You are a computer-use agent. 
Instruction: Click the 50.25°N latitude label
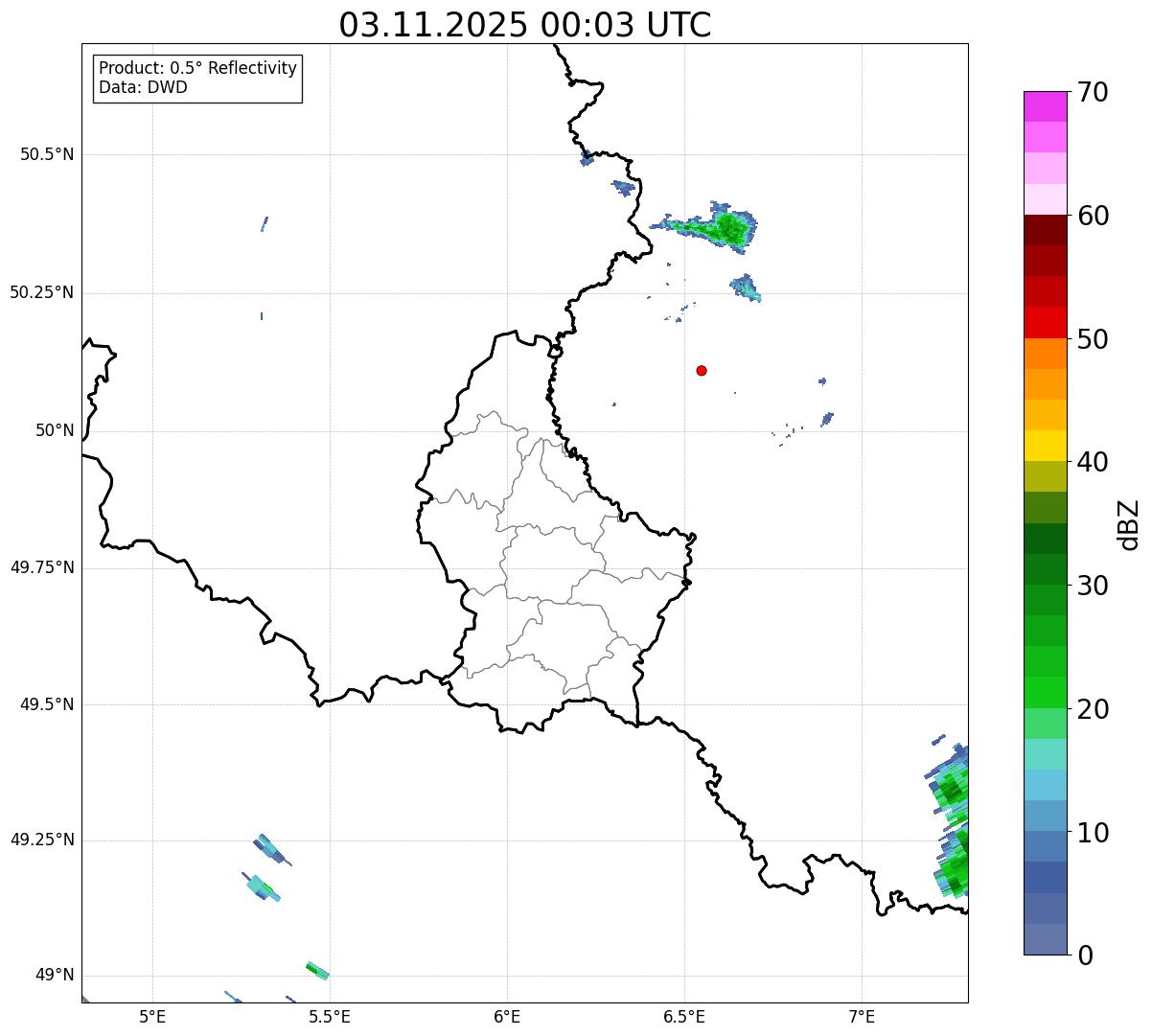coord(42,292)
